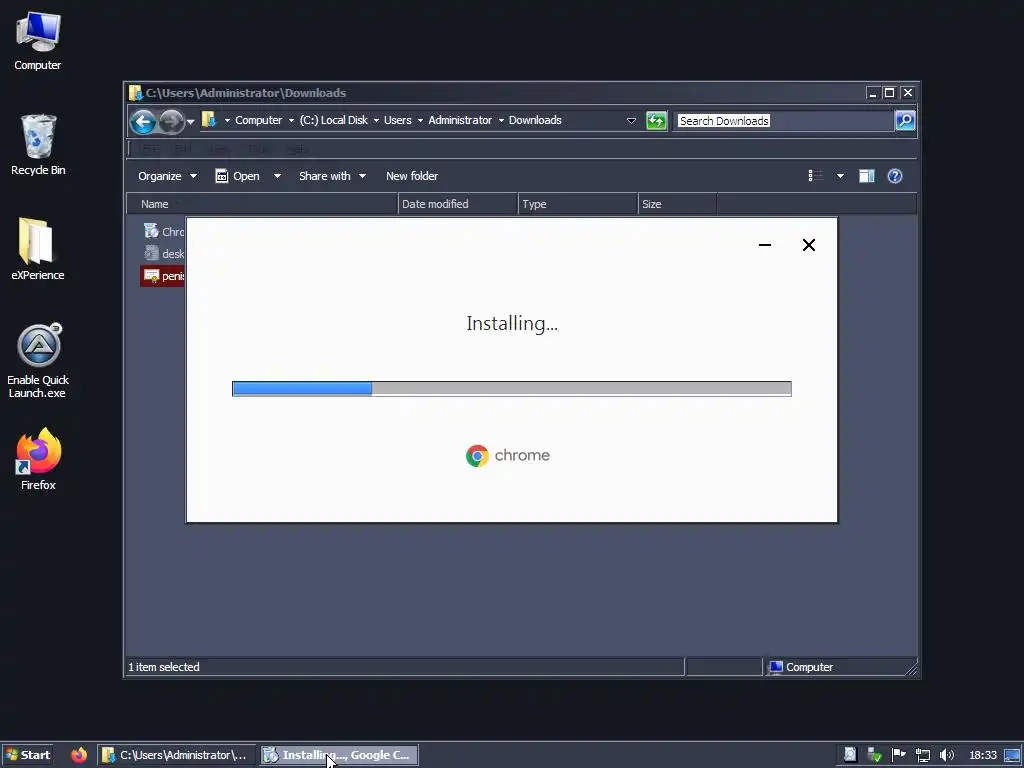Expand arrow before Administrator in breadcrumb

pos(420,120)
